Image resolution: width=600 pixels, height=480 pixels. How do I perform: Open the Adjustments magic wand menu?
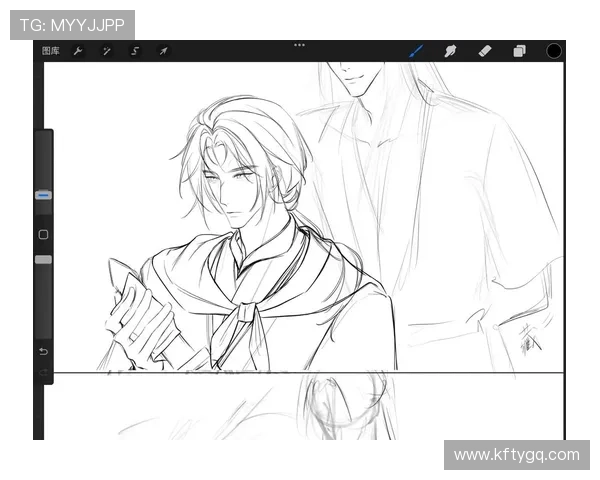click(x=106, y=51)
